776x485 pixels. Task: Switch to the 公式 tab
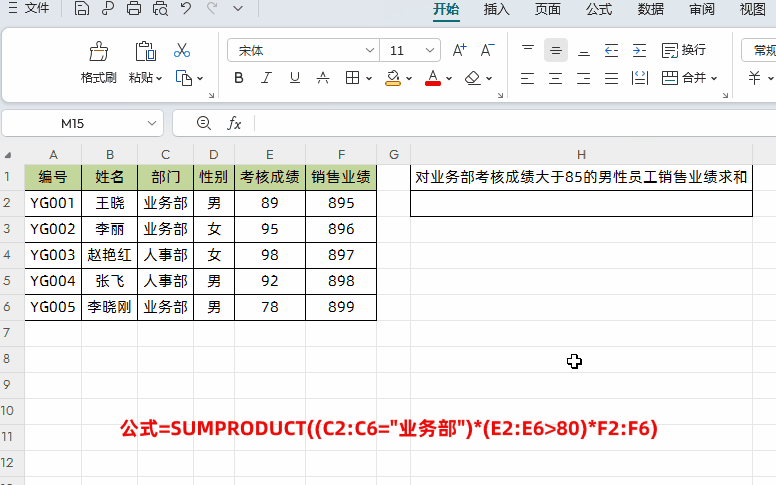coord(599,9)
